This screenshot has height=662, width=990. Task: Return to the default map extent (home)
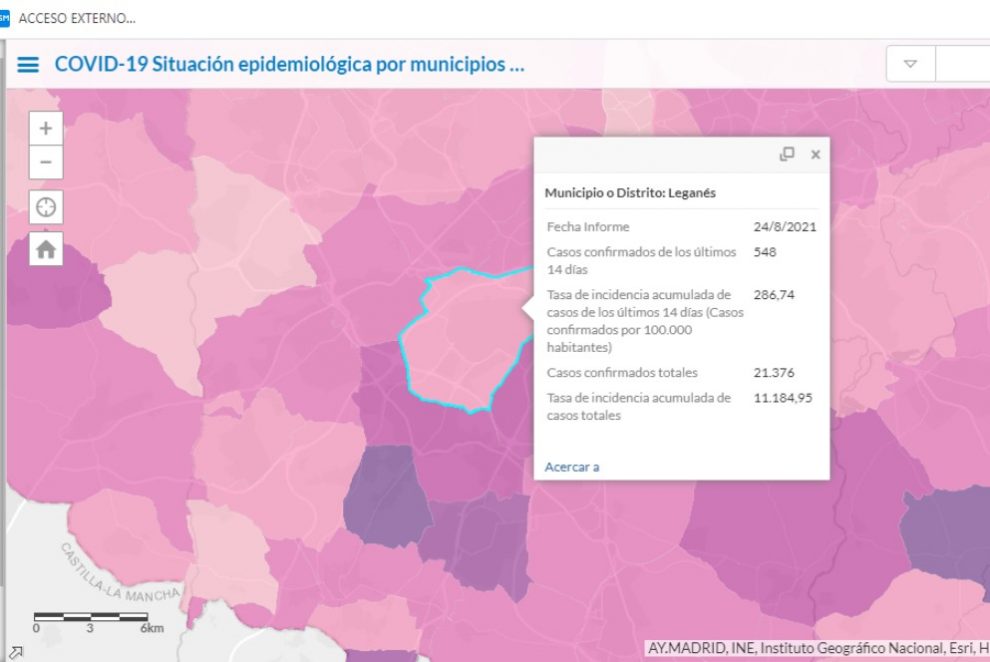pos(46,250)
